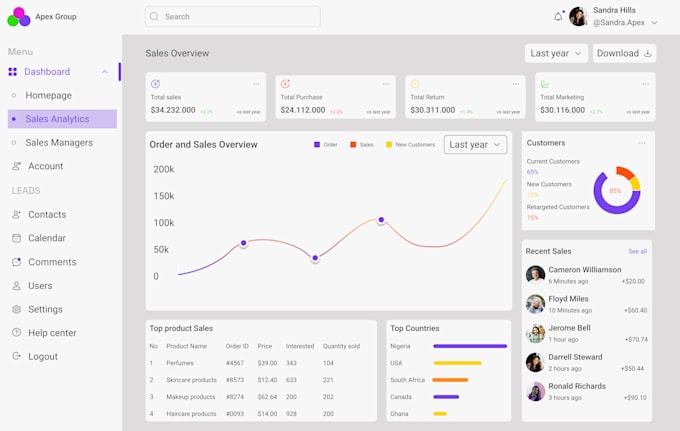Collapse the Dashboard menu chevron
Viewport: 680px width, 431px height.
105,72
